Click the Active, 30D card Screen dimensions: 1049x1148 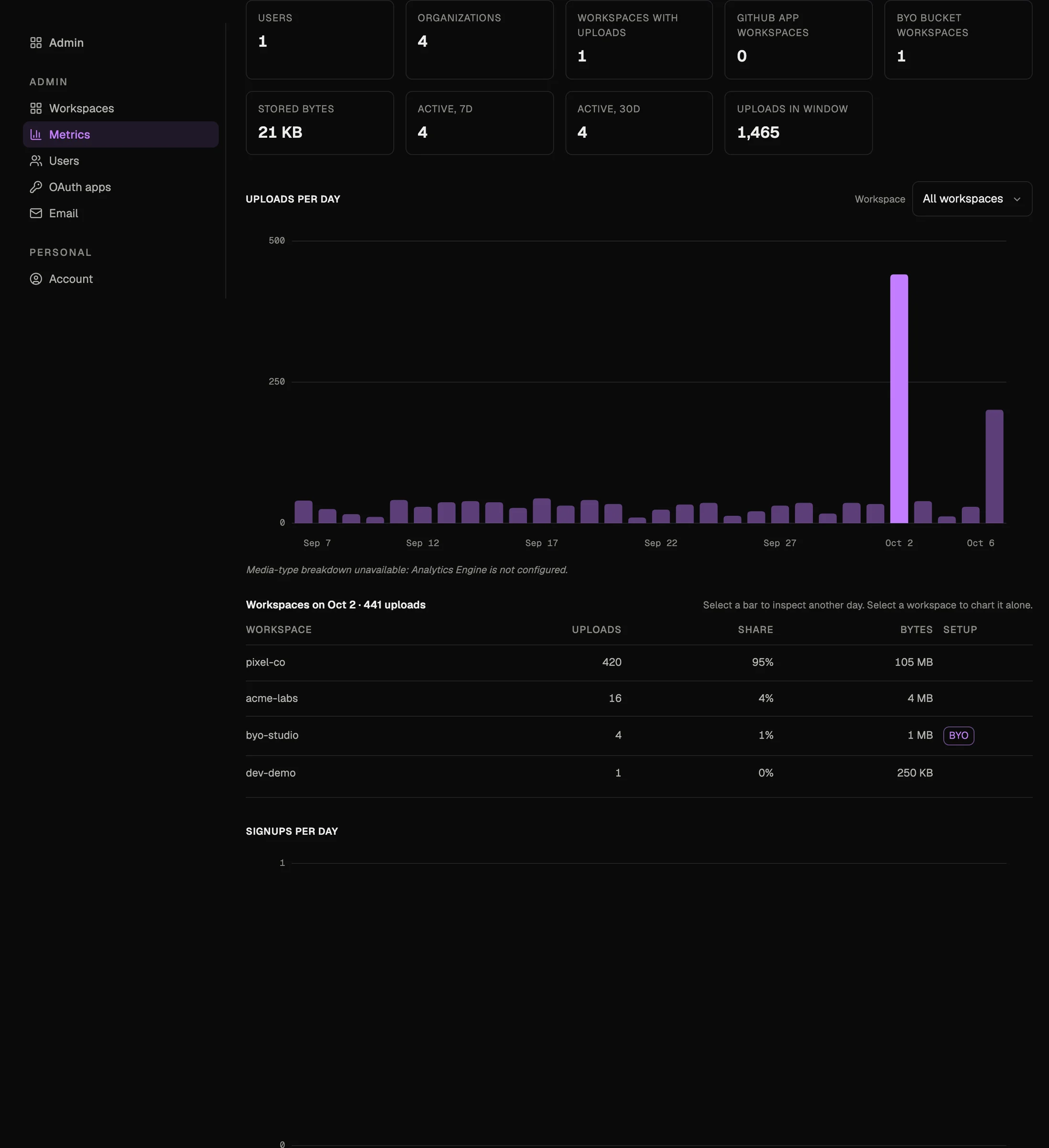(639, 122)
